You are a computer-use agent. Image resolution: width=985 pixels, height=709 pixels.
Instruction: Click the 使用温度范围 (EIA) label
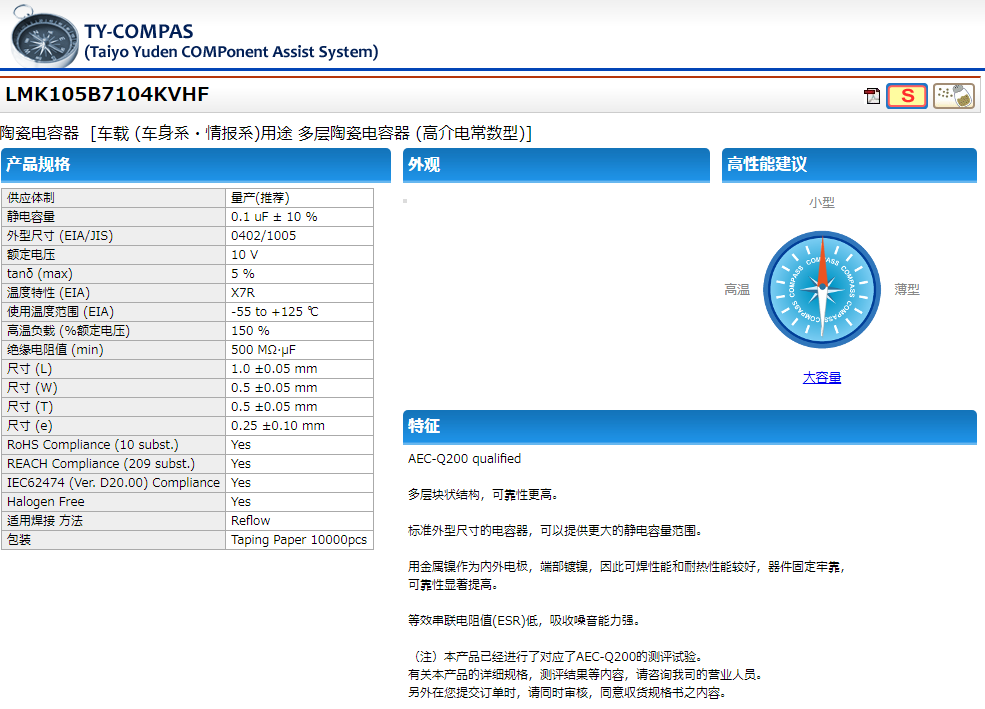pos(60,311)
